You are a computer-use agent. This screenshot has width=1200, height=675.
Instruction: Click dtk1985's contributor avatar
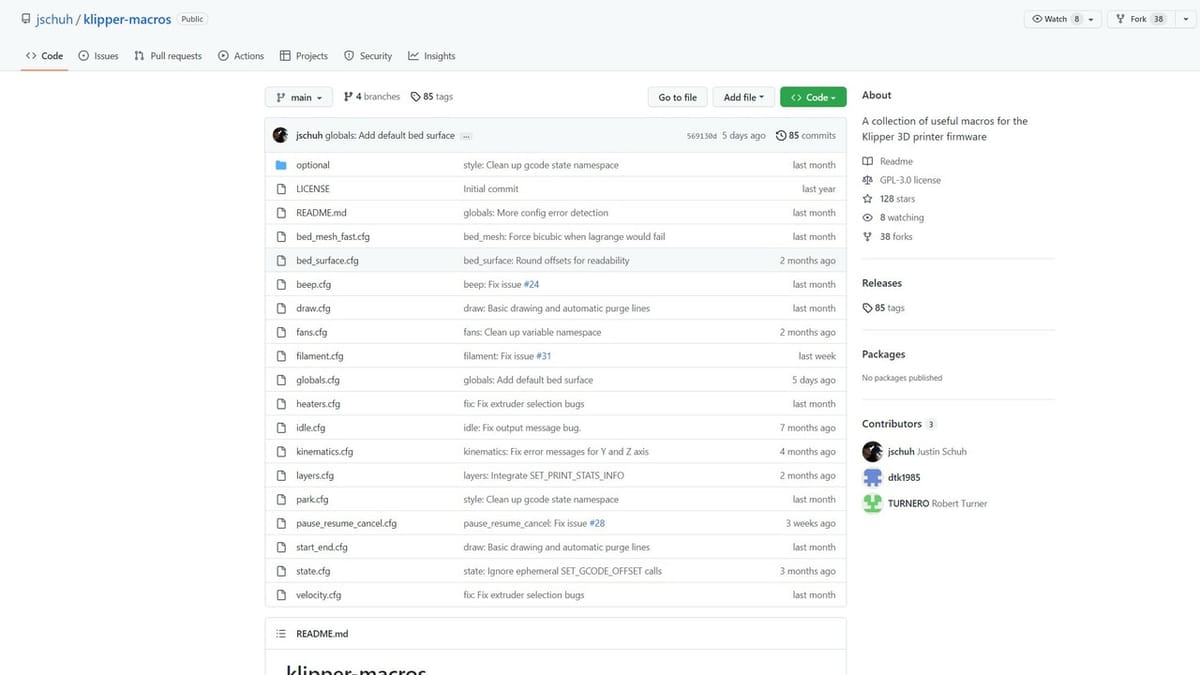tap(872, 477)
